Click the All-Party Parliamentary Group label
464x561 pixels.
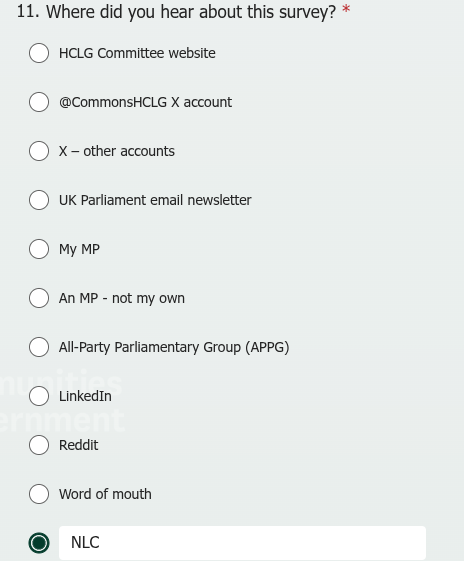174,348
